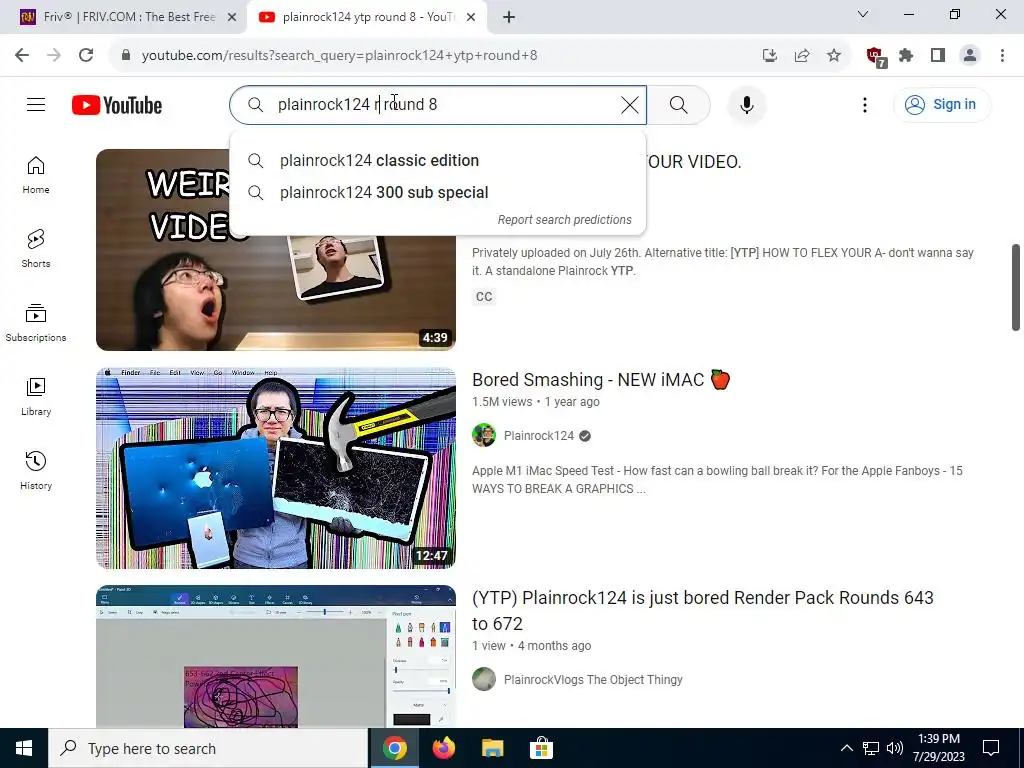Toggle the browser side panel
Screen dimensions: 1024x768
pos(938,56)
